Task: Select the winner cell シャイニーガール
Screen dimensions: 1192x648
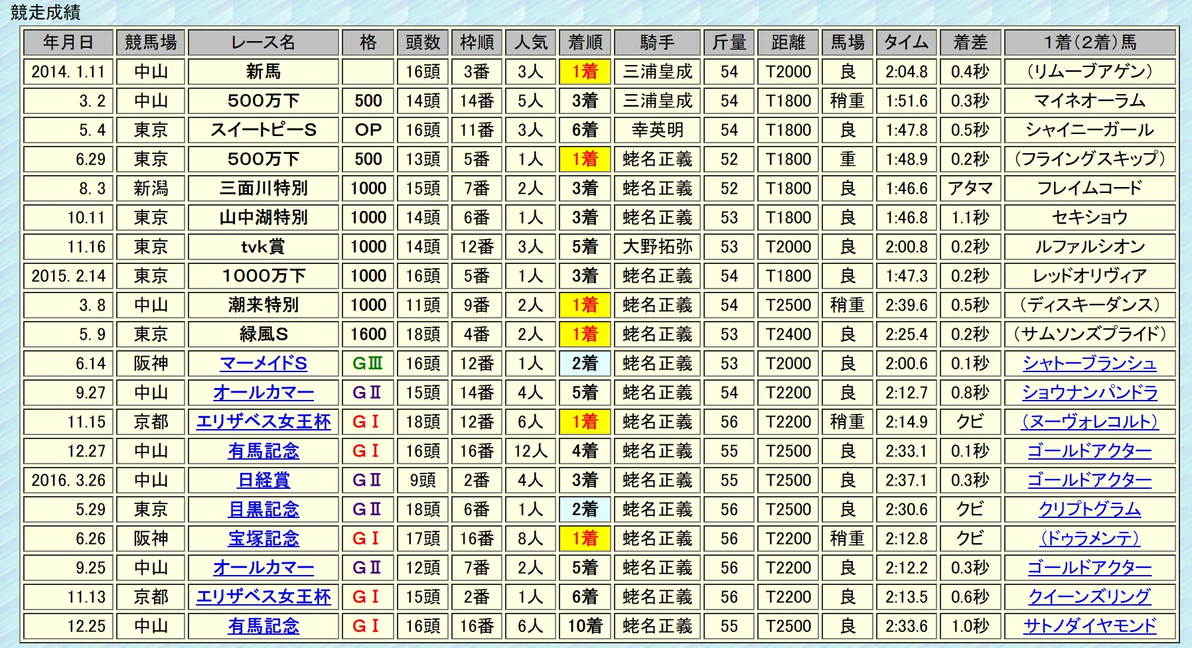Action: 1089,130
